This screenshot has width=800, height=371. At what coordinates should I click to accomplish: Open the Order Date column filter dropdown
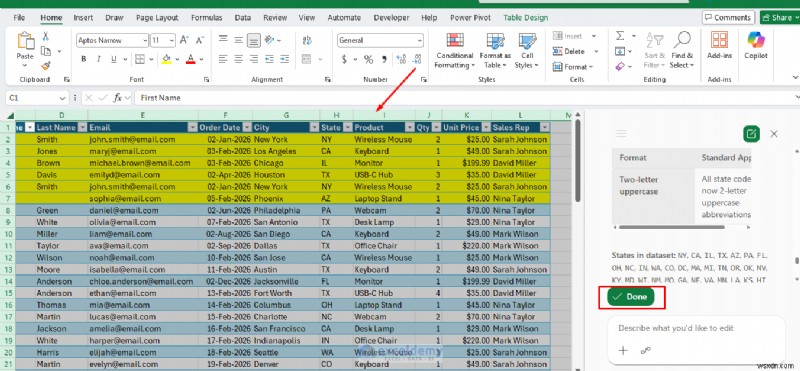(247, 128)
